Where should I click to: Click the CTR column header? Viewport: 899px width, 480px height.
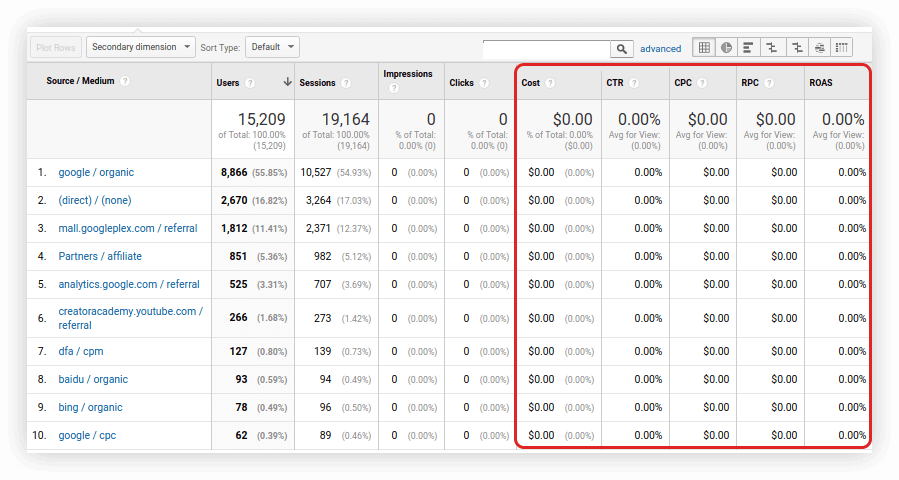coord(615,83)
